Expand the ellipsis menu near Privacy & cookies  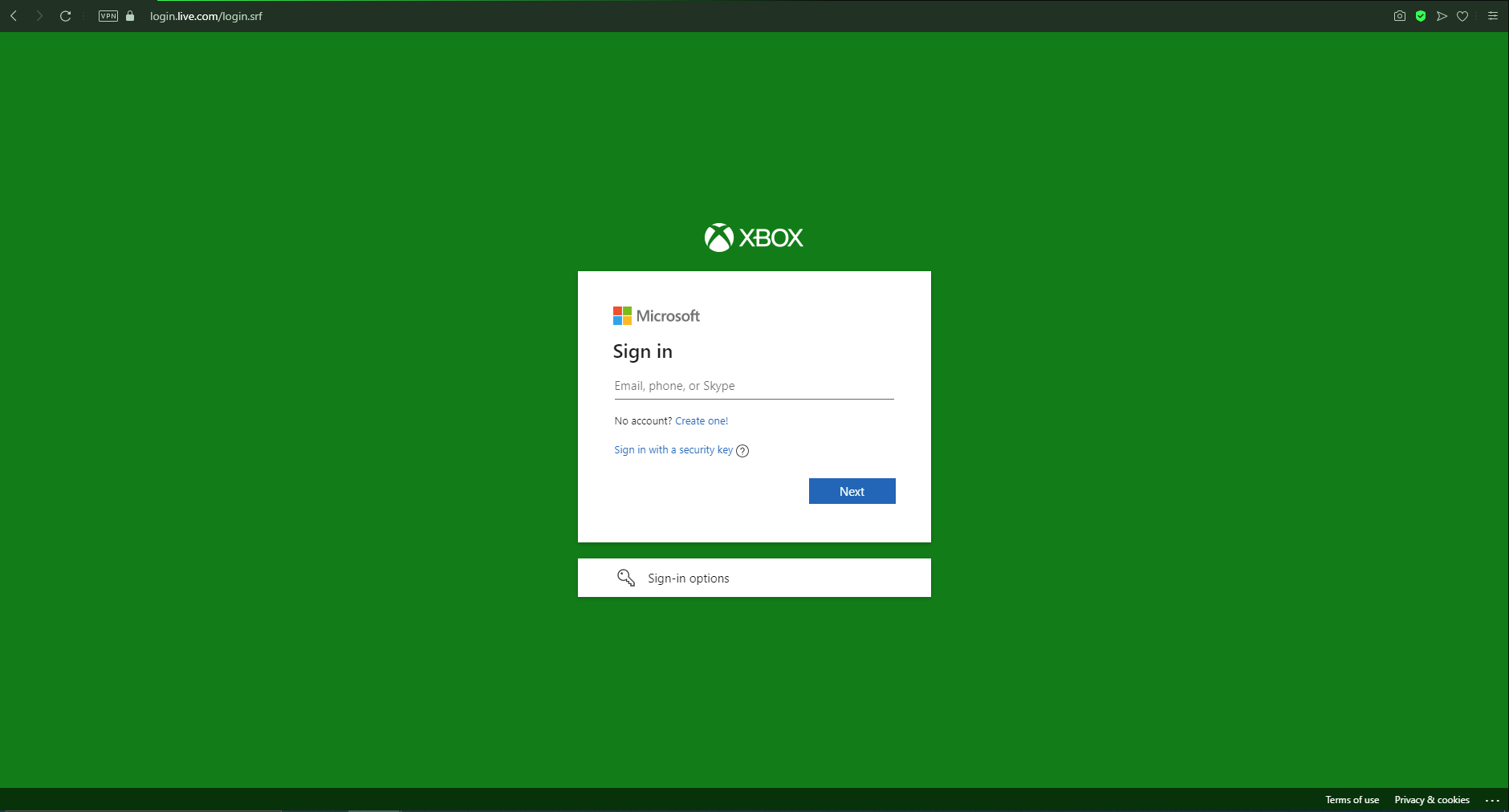[1489, 799]
